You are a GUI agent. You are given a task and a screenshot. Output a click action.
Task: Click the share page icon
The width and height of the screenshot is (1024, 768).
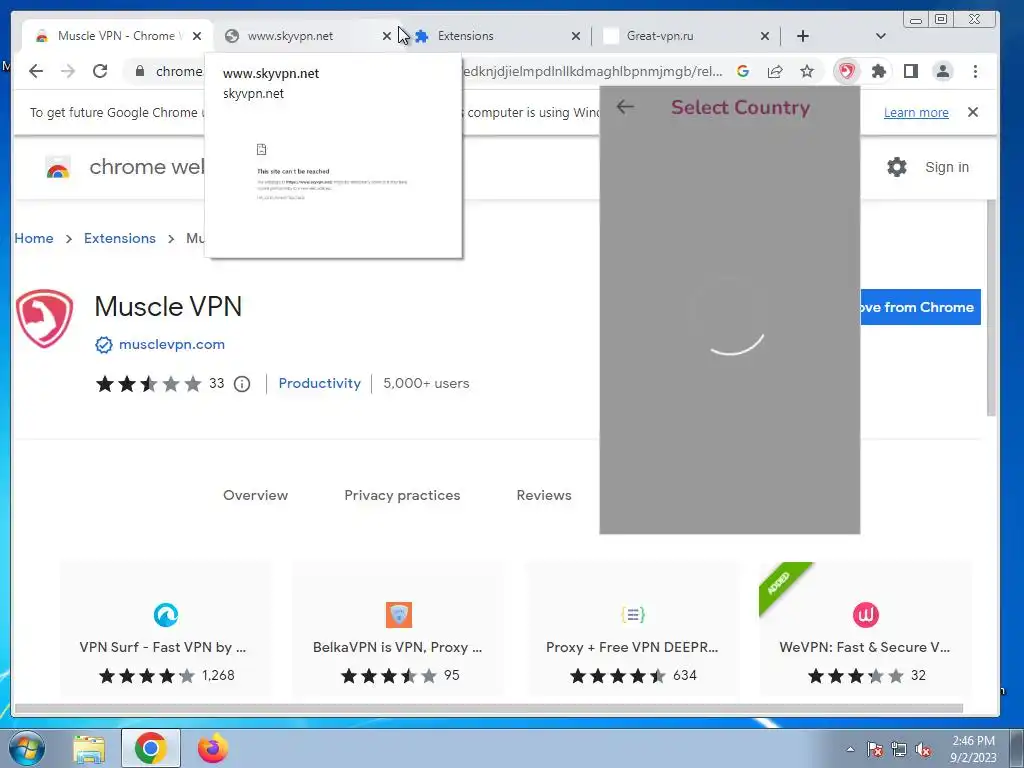pos(775,71)
